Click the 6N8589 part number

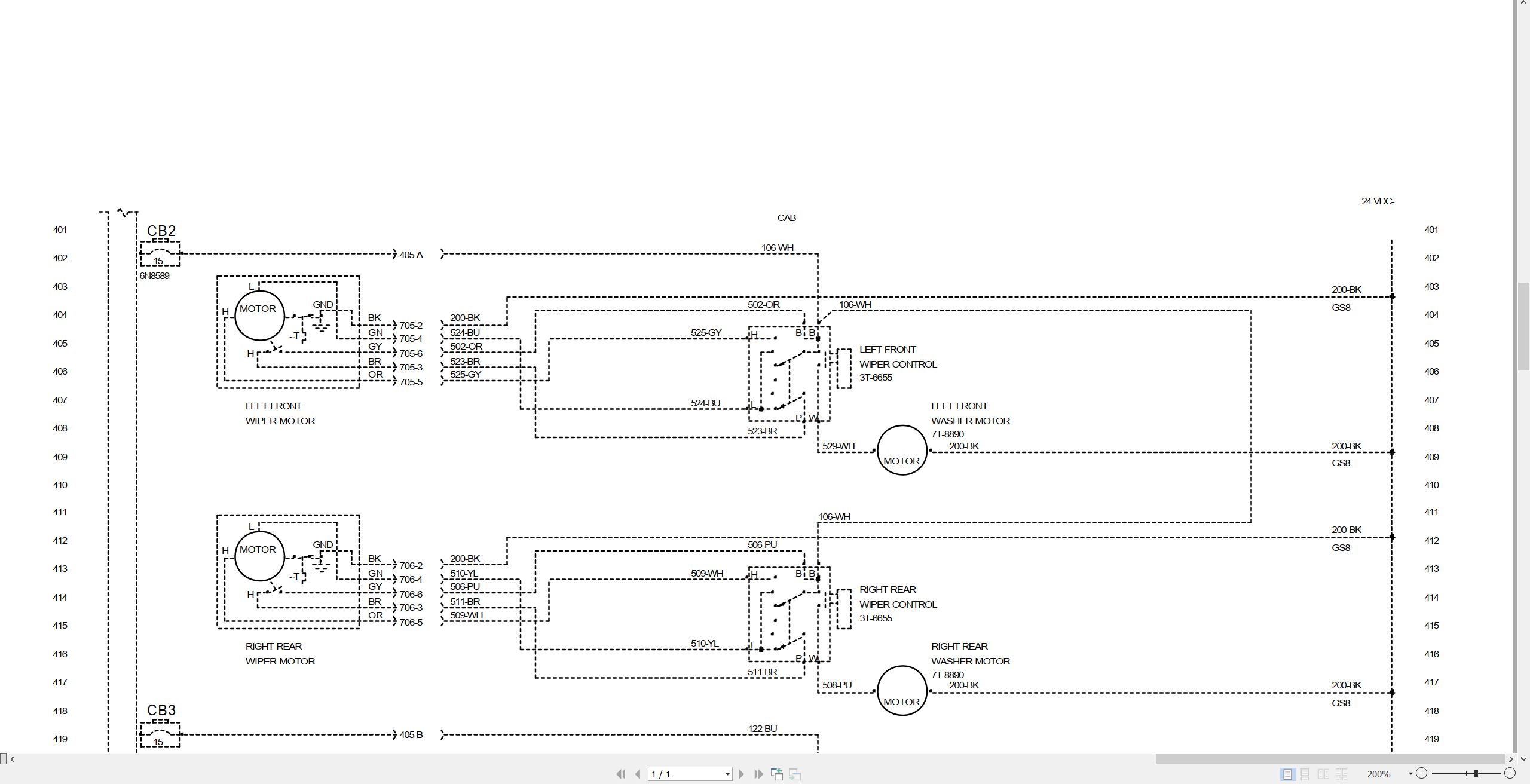point(154,276)
